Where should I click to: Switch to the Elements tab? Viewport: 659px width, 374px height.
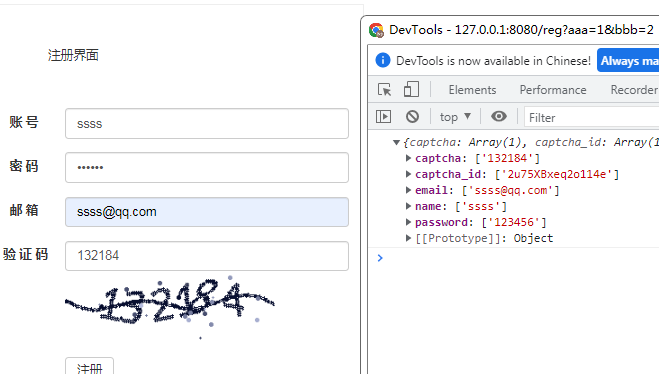(x=472, y=90)
